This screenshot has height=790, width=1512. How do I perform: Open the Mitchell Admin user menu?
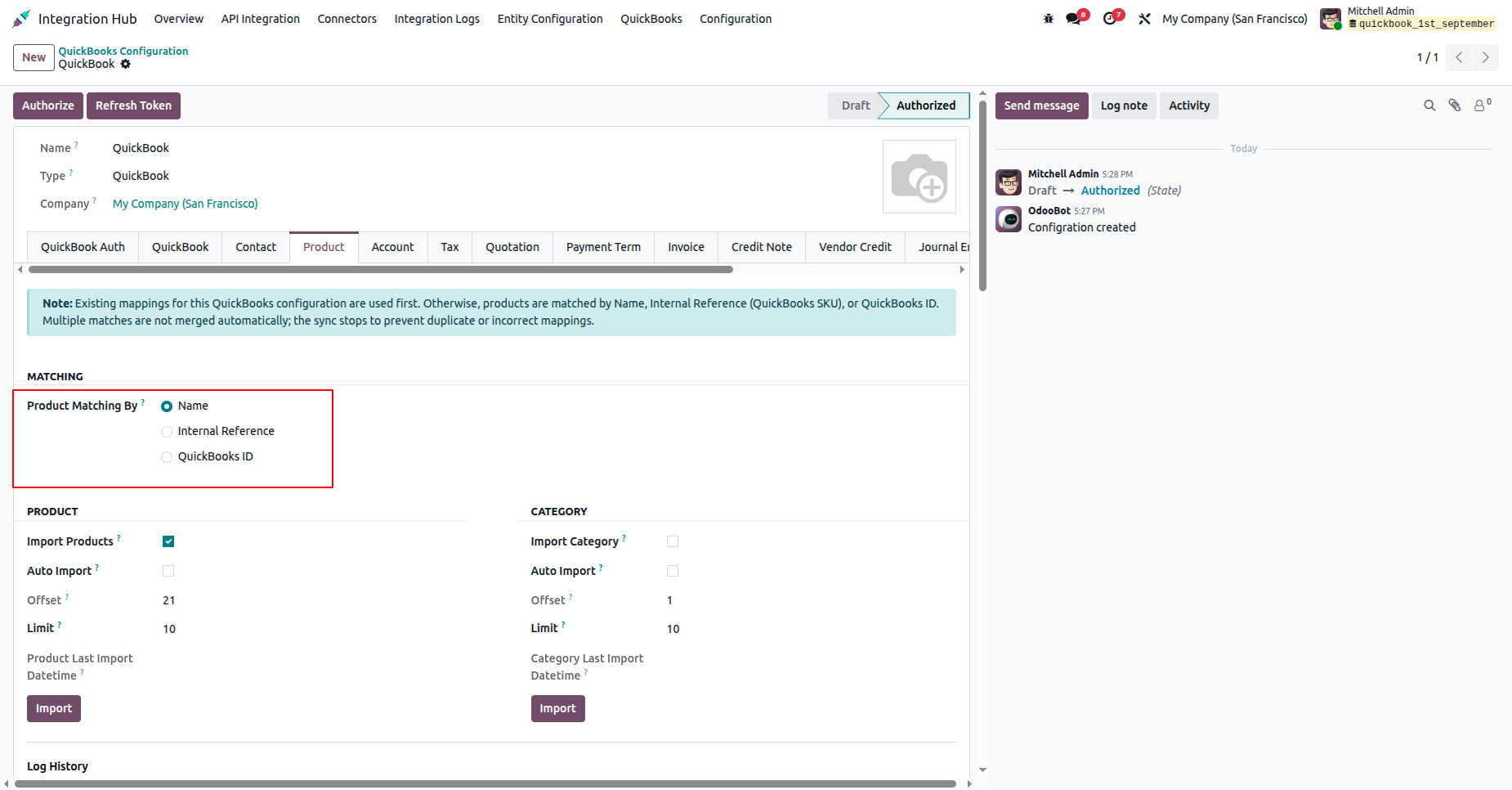pos(1408,18)
